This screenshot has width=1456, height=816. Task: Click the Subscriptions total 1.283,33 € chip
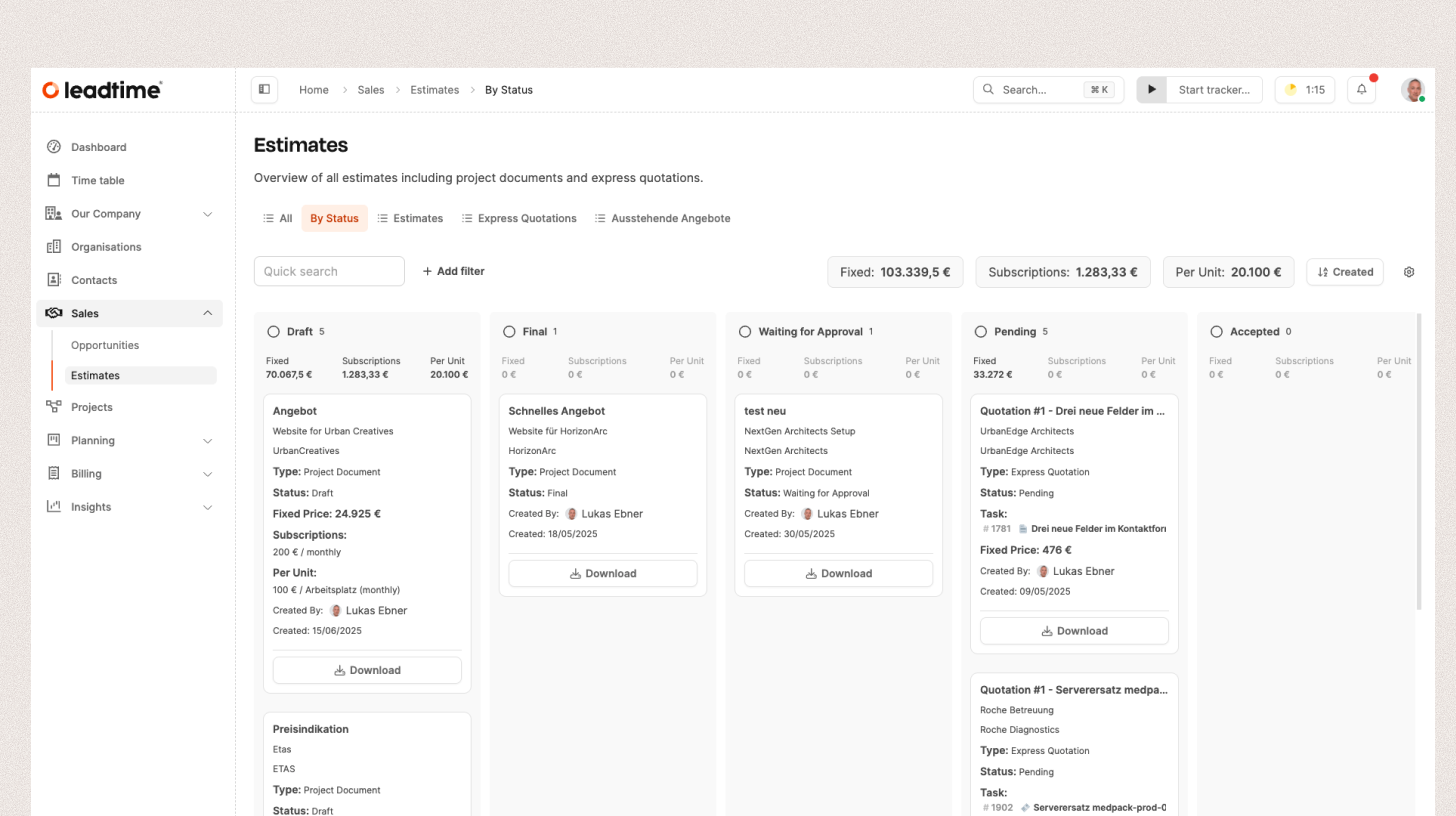tap(1063, 272)
